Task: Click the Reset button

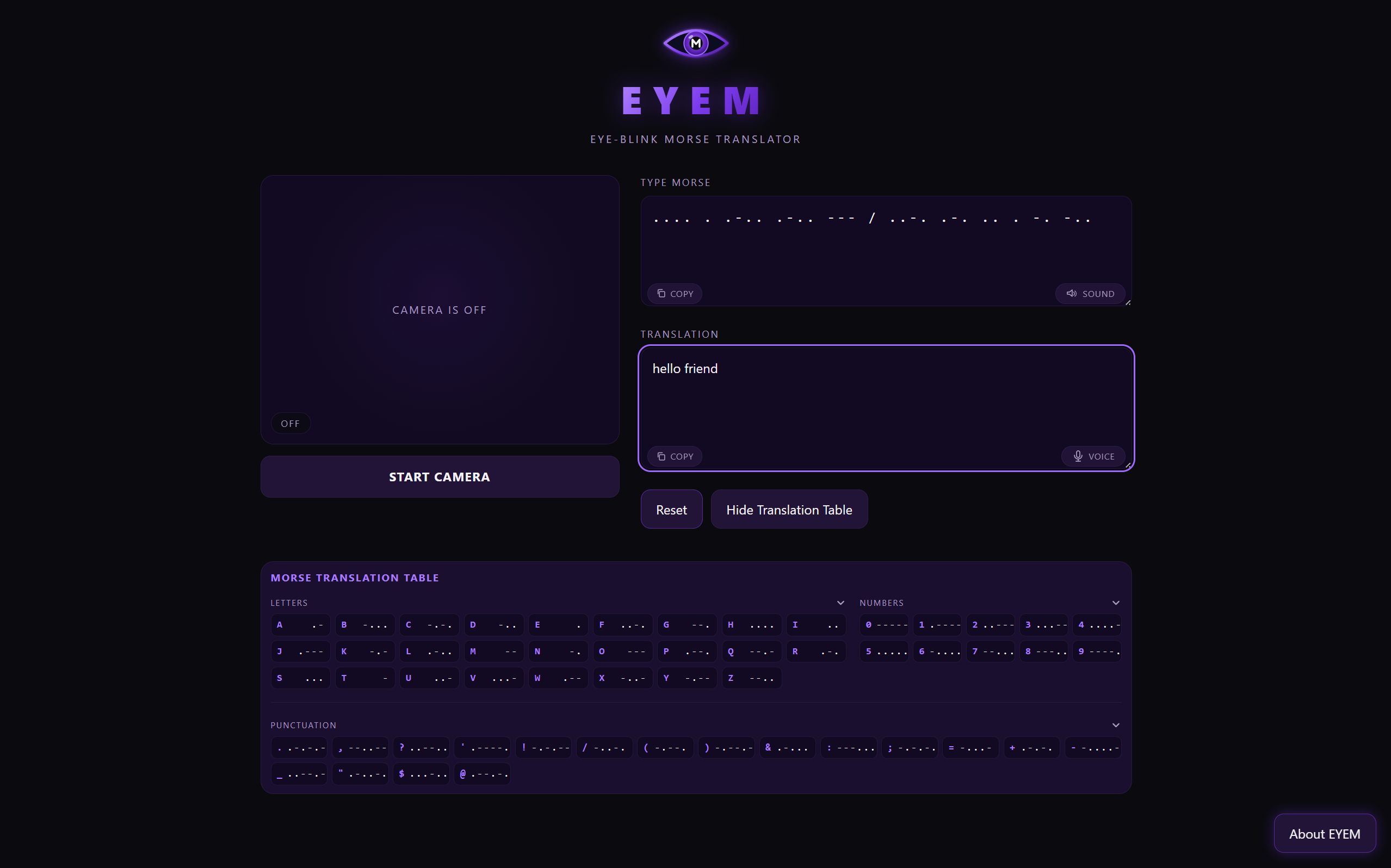Action: coord(671,509)
